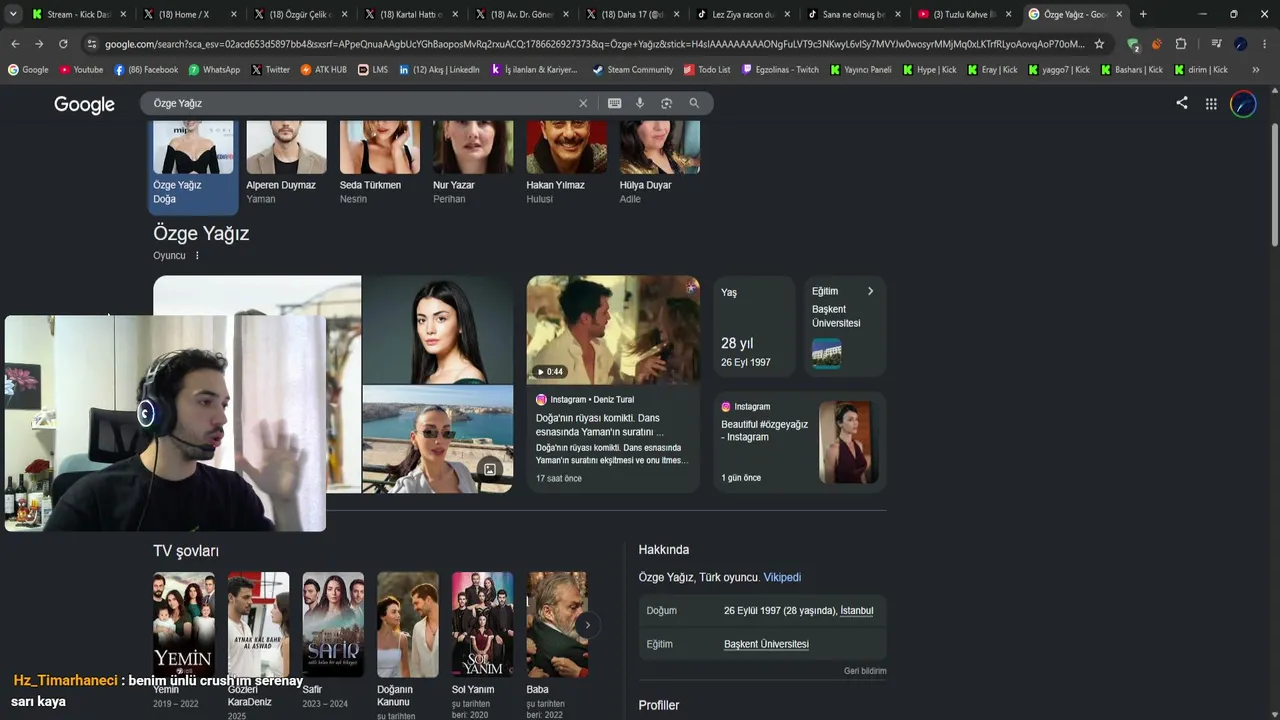
Task: Search by image with Google Lens
Action: click(x=667, y=103)
